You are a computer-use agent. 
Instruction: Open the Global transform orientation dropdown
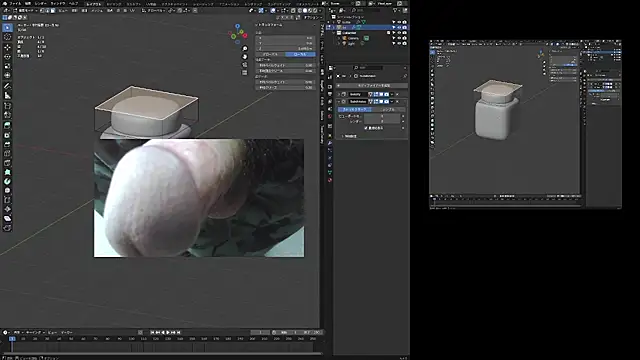[x=154, y=11]
